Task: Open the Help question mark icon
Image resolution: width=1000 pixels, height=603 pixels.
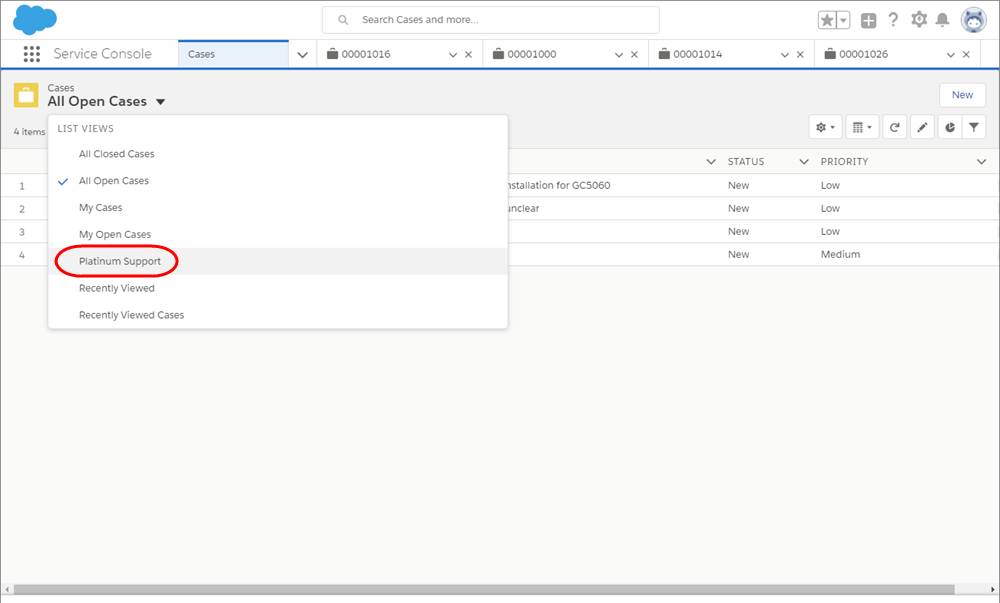Action: coord(893,20)
